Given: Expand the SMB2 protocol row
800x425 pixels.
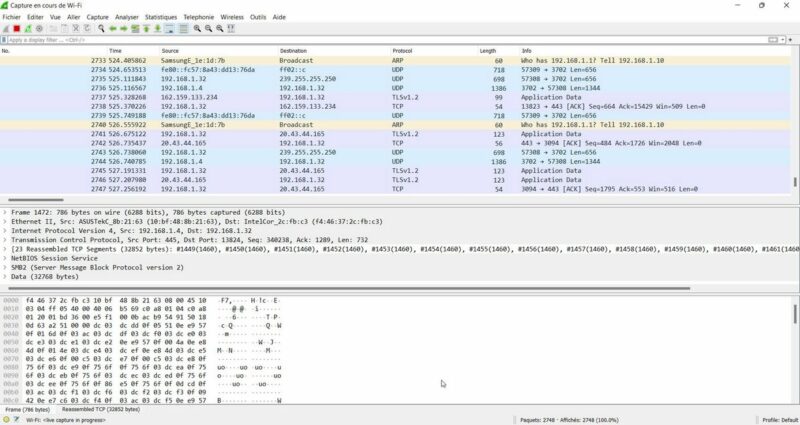Looking at the screenshot, I should (x=5, y=267).
